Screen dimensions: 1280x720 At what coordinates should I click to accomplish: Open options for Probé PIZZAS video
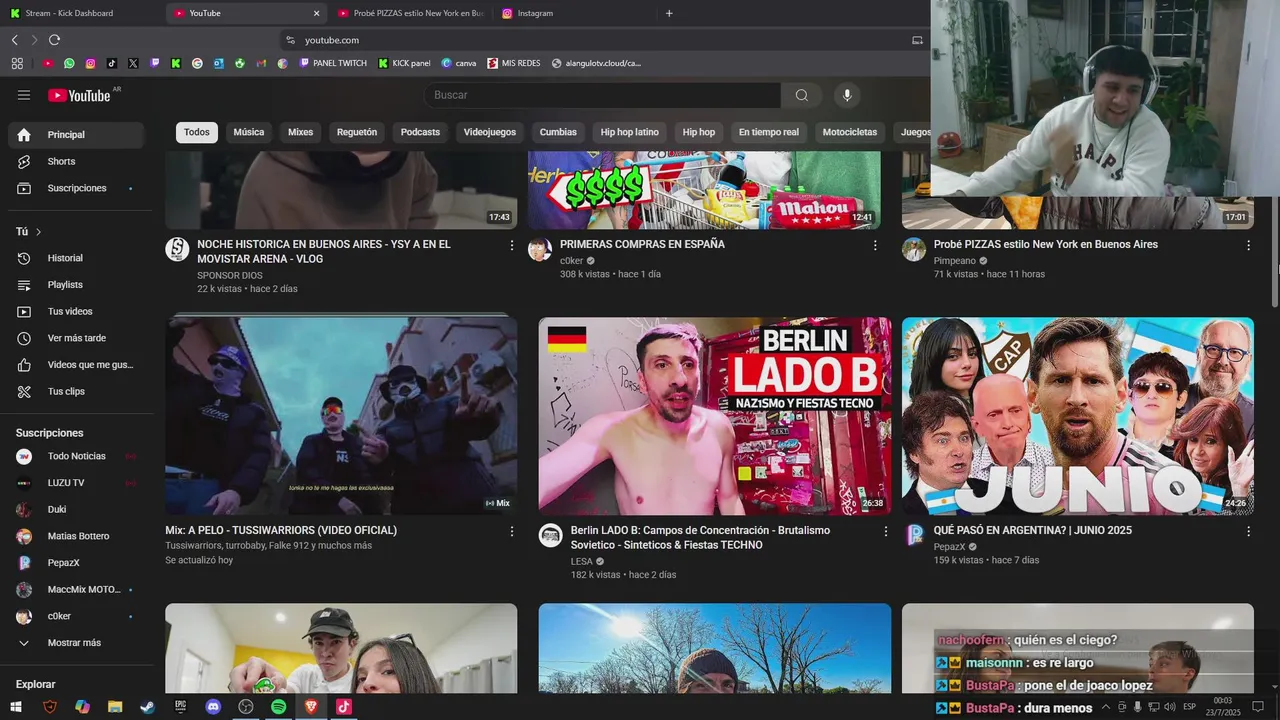(1248, 245)
